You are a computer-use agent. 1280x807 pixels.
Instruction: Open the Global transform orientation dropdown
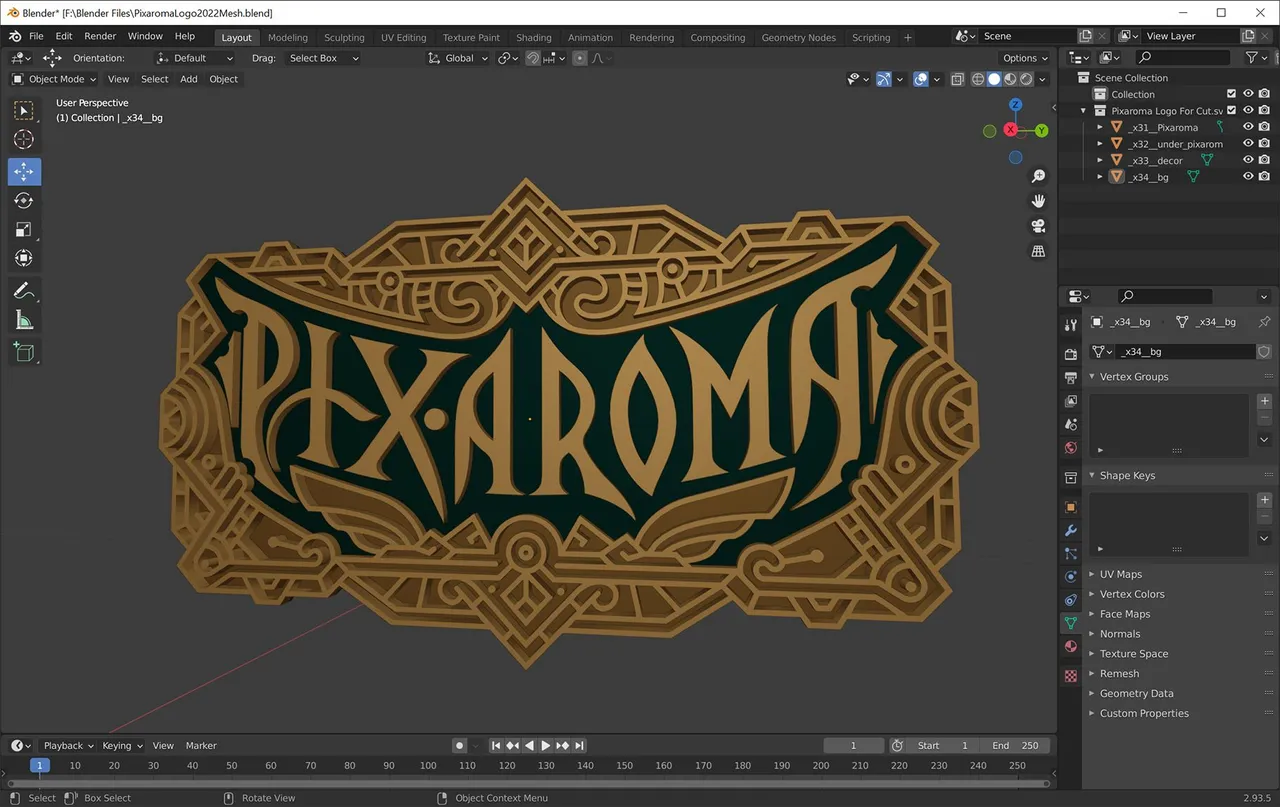click(458, 58)
